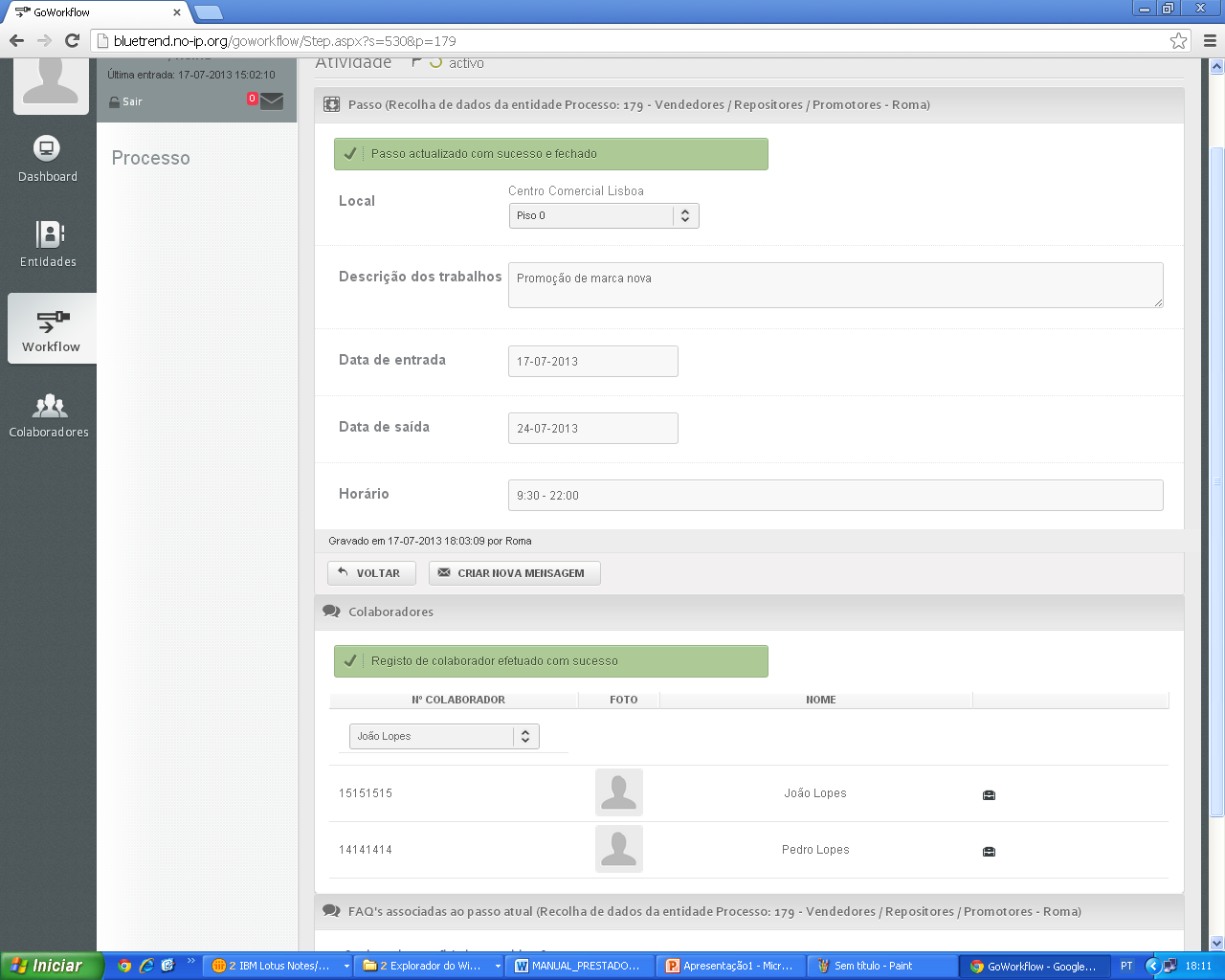Click the scrollbar down arrow

coord(1217,943)
